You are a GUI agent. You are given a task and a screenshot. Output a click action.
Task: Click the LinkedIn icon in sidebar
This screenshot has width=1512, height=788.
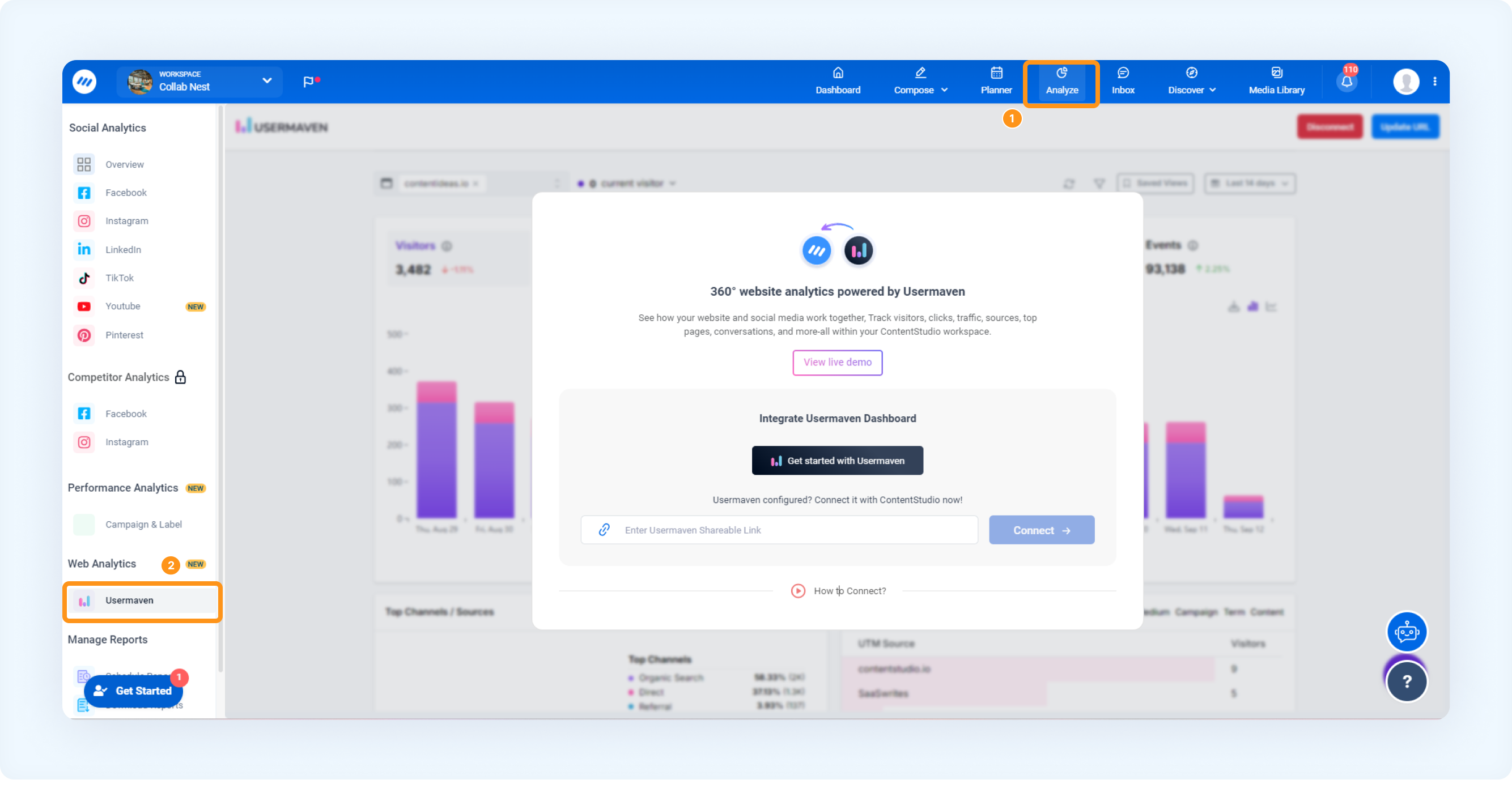(x=84, y=249)
